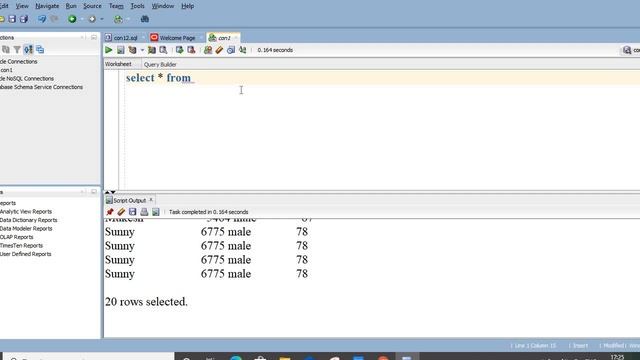Switch to the Query Builder sub-tab

click(x=160, y=64)
